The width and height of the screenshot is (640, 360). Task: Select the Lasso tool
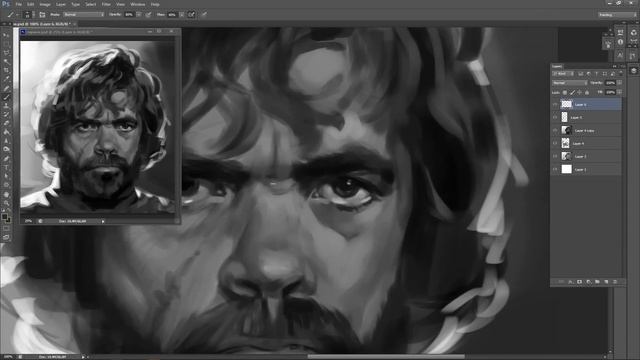click(x=7, y=53)
